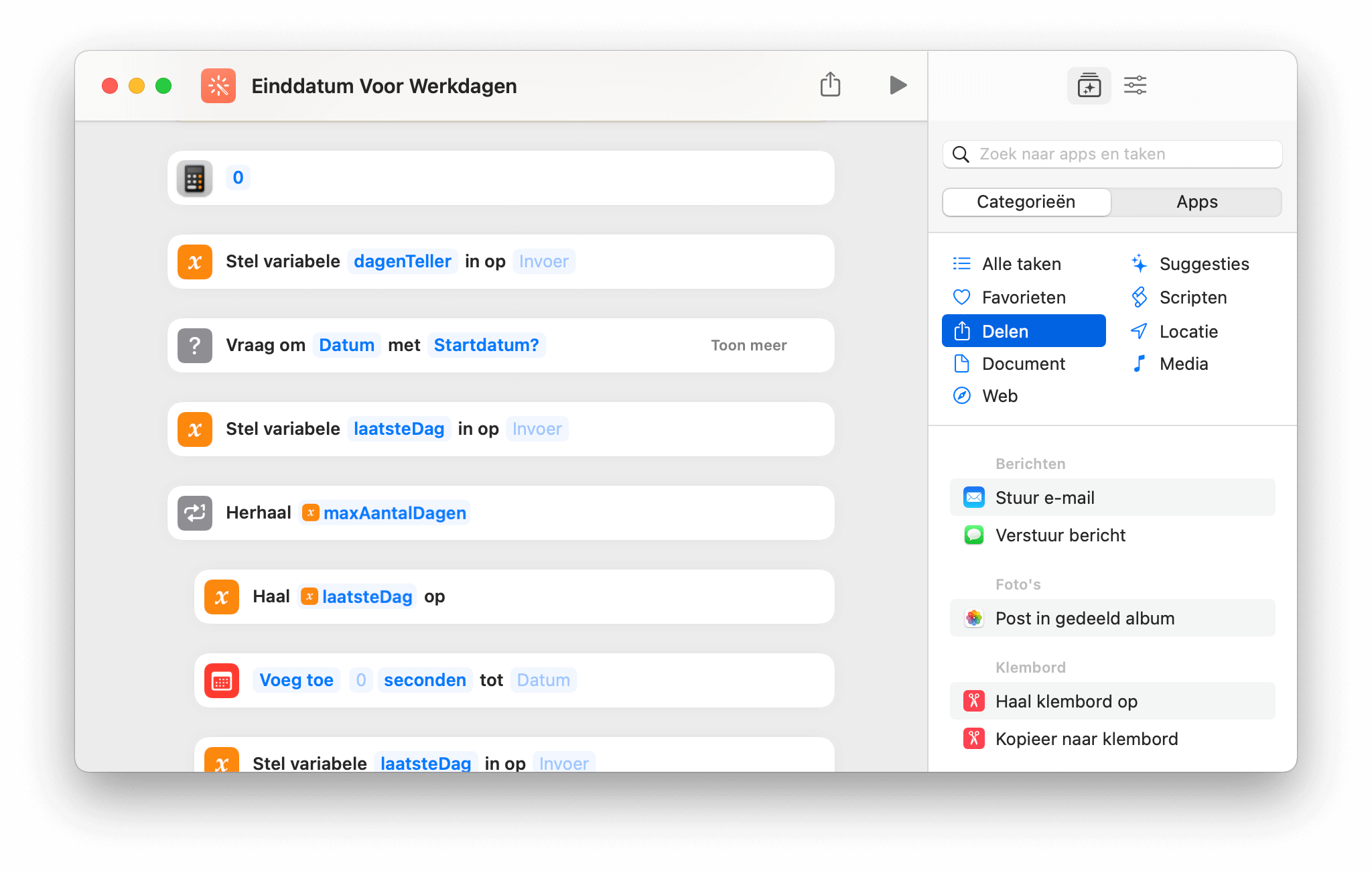This screenshot has height=871, width=1372.
Task: Open the Document category
Action: click(x=1023, y=364)
